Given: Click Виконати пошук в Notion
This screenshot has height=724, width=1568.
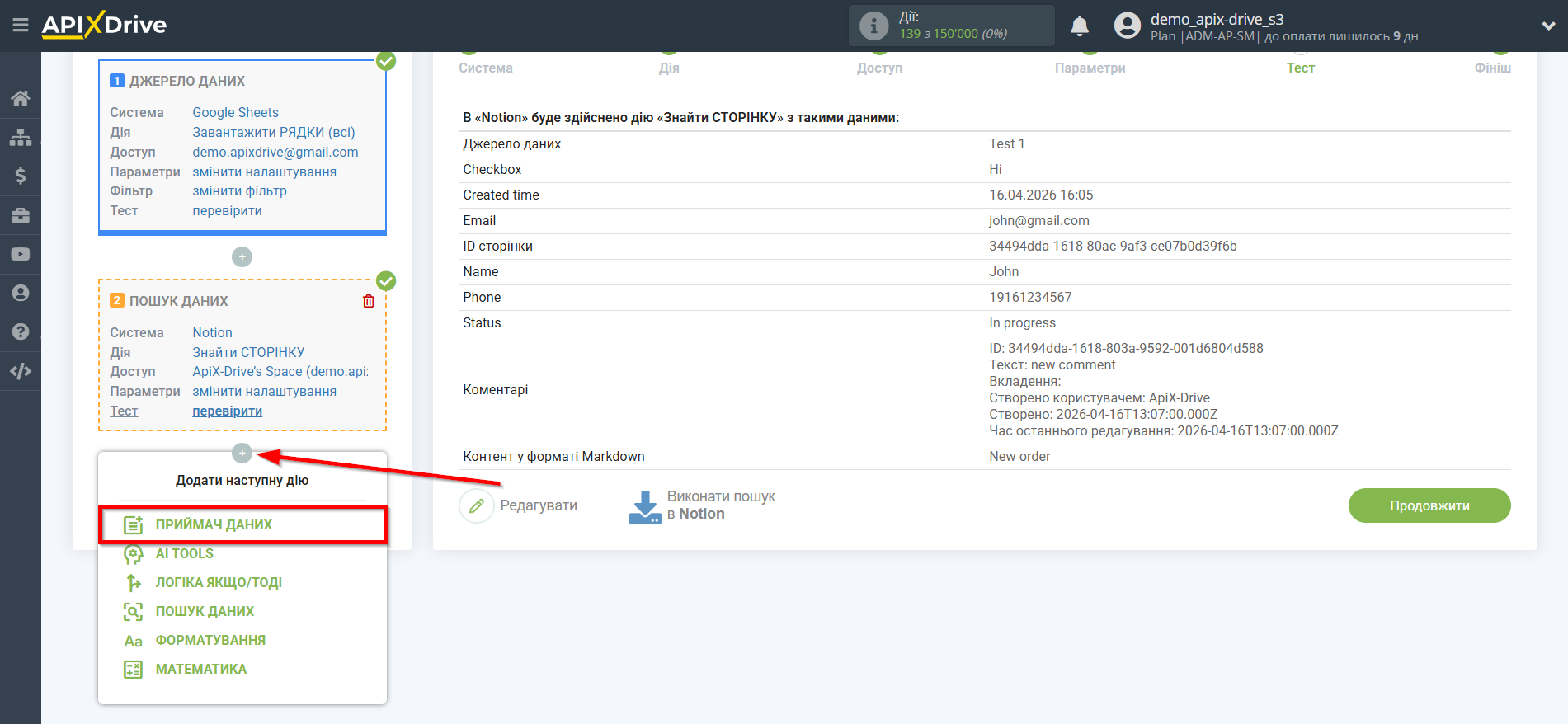Looking at the screenshot, I should click(721, 505).
